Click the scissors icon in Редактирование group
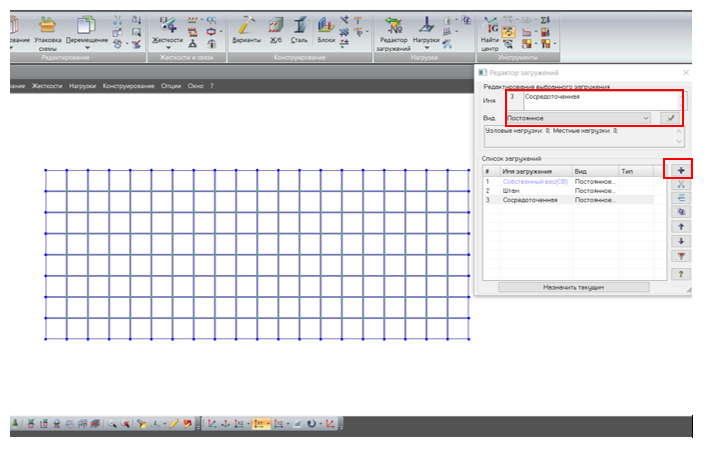Image resolution: width=709 pixels, height=452 pixels. [118, 20]
